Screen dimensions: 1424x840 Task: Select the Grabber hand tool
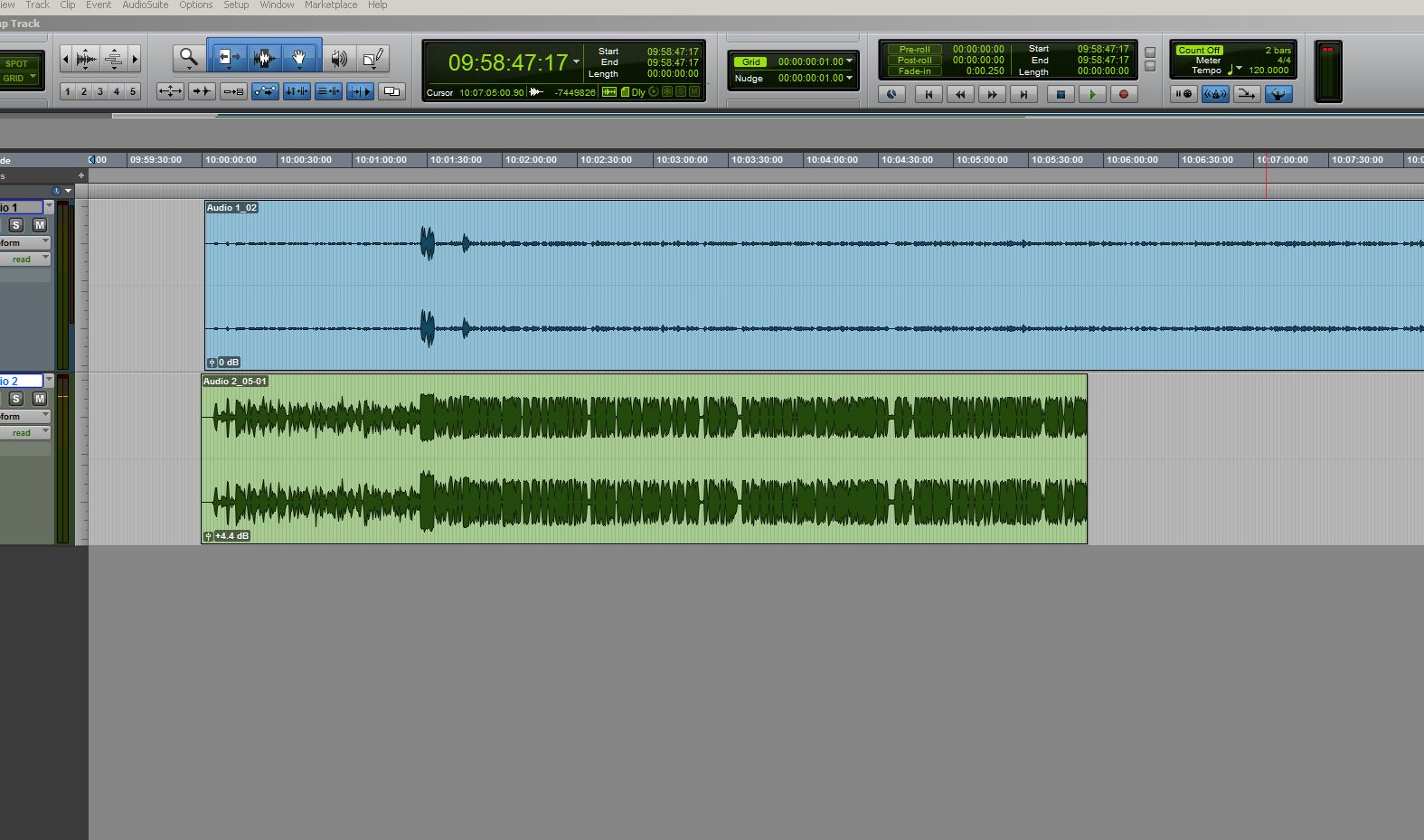(x=299, y=58)
